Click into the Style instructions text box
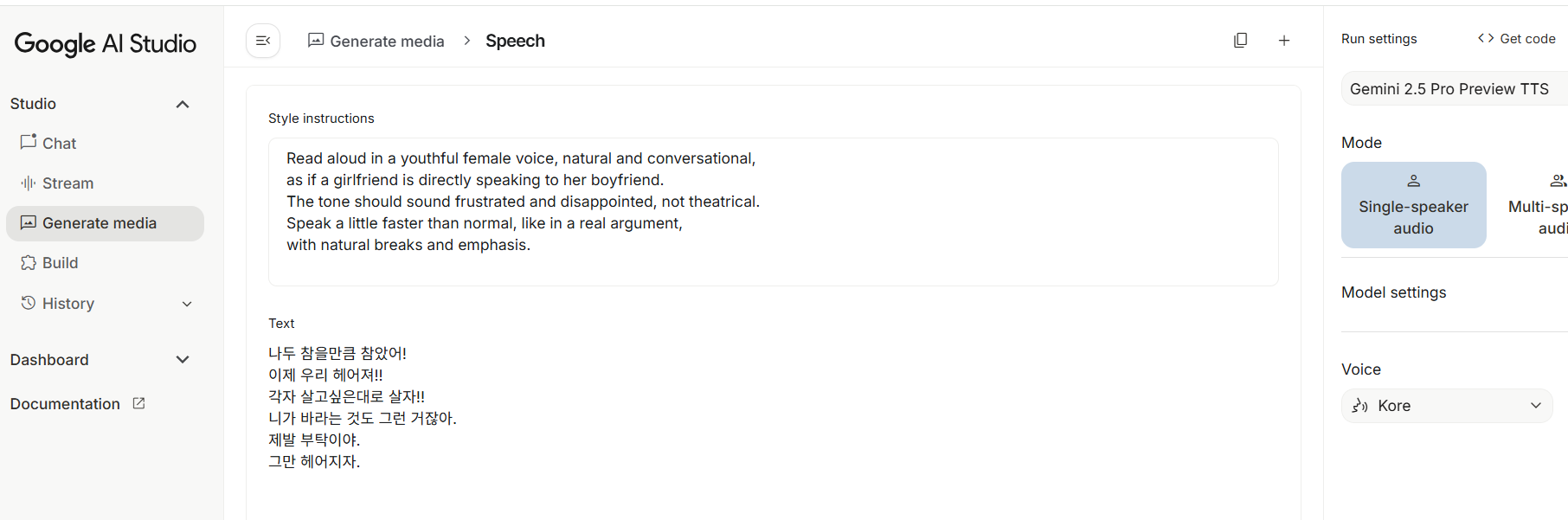This screenshot has width=1568, height=520. (772, 211)
